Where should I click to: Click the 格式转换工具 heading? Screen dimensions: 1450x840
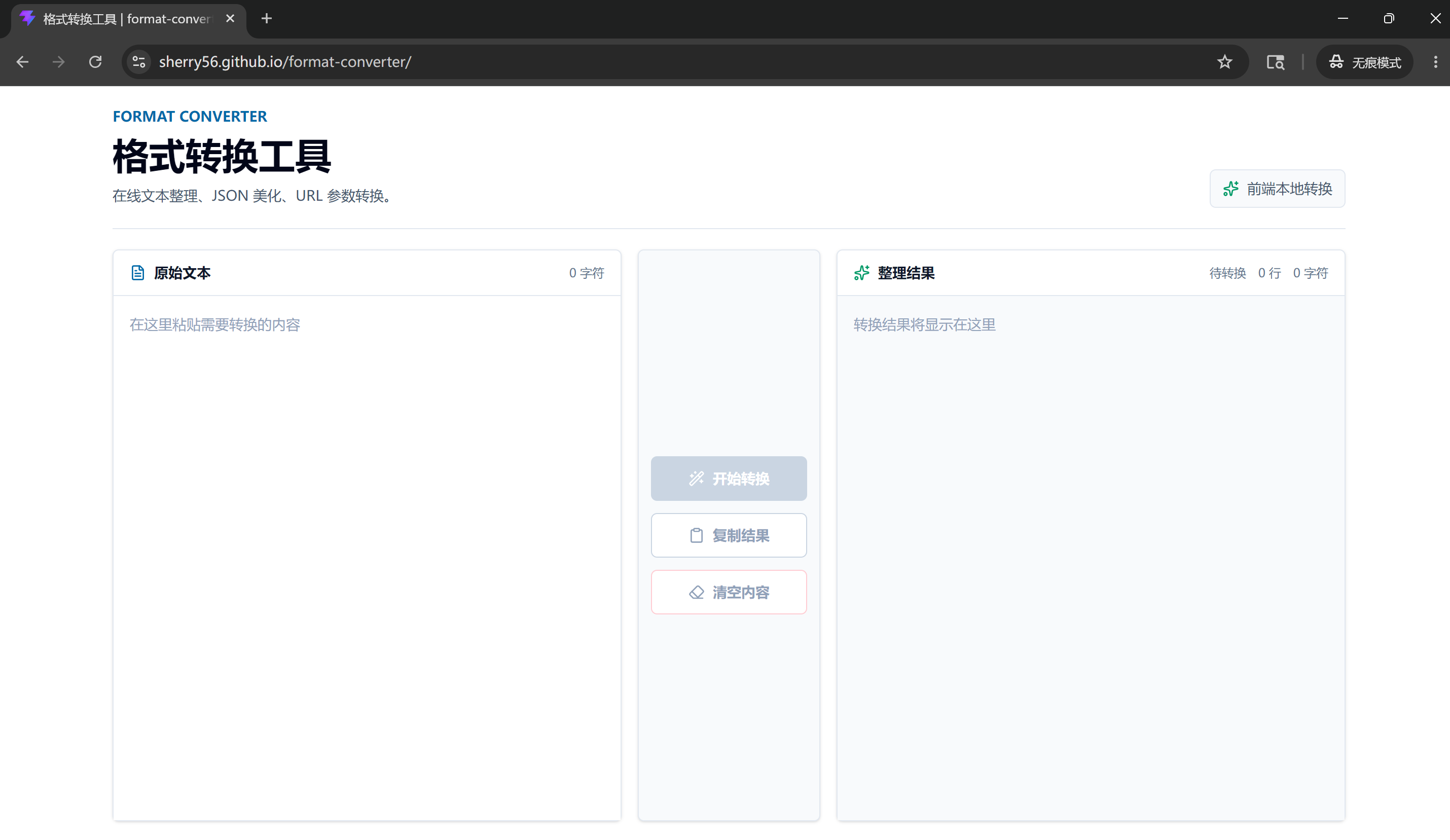[x=222, y=157]
